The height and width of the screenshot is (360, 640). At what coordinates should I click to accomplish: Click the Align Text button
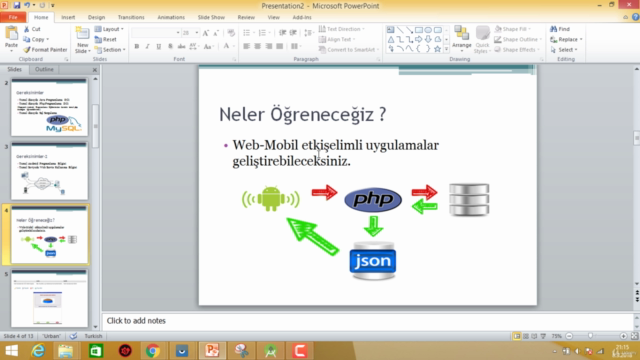[x=337, y=40]
